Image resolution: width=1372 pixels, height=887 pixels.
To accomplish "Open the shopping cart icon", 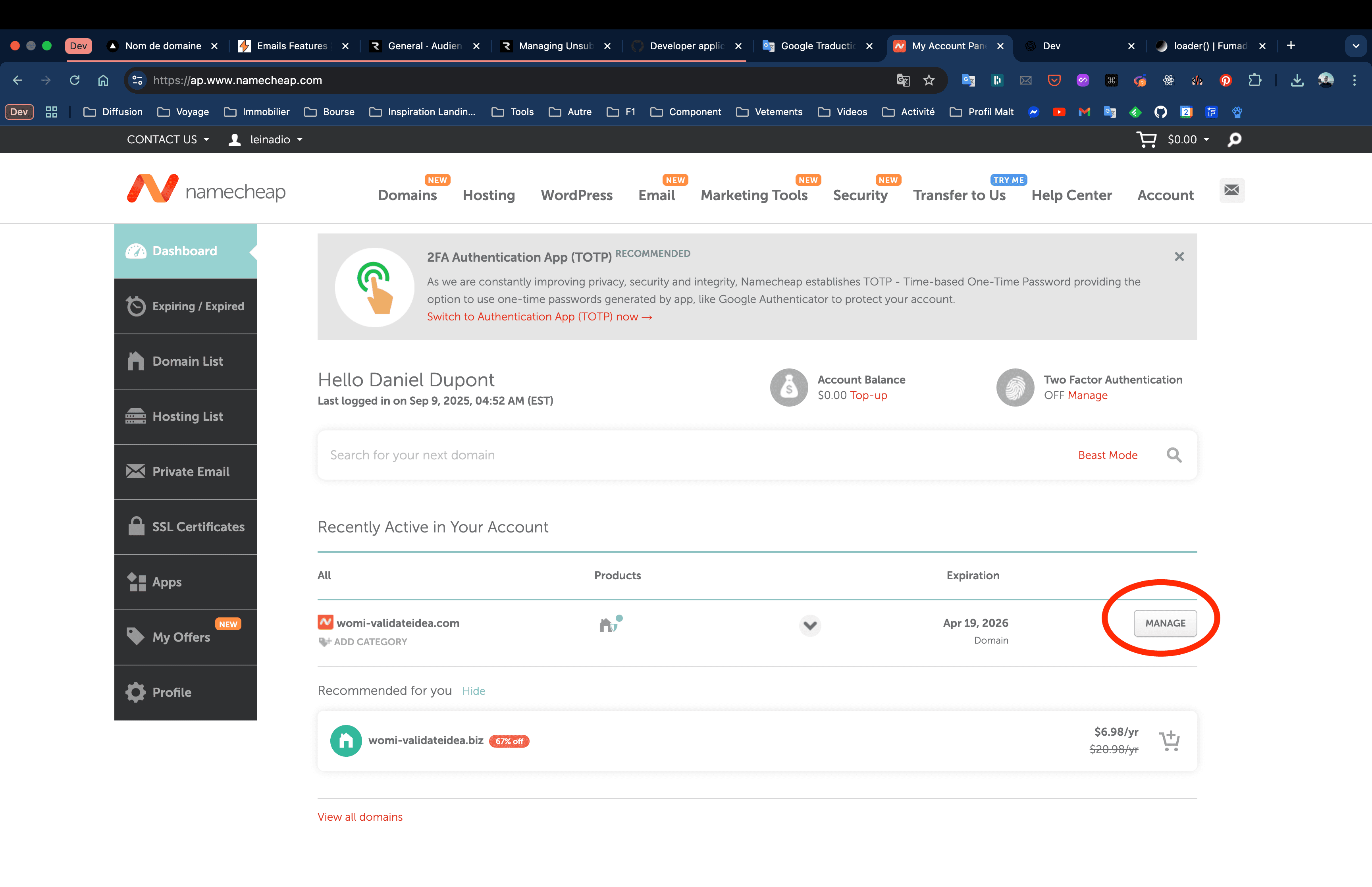I will [x=1146, y=139].
